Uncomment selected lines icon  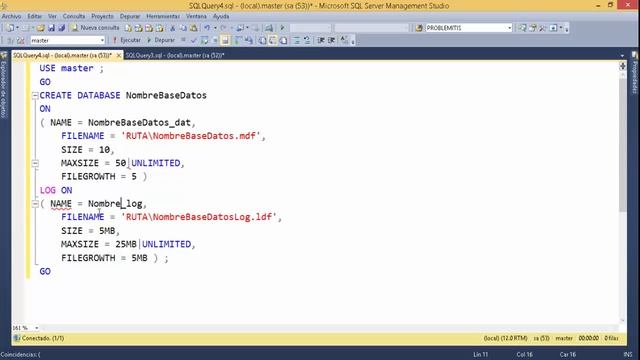(x=307, y=40)
